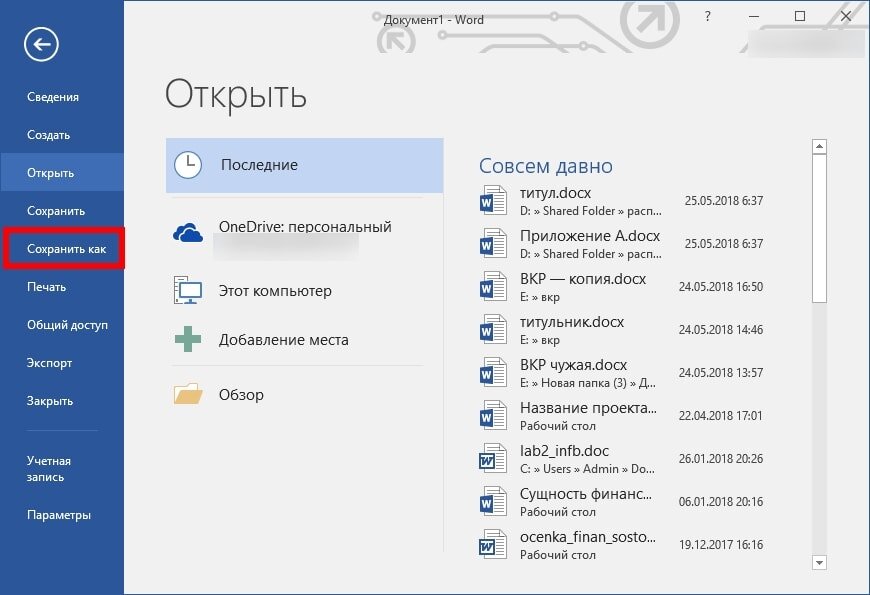Click the Этот компьютер monitor icon
The height and width of the screenshot is (595, 870).
[x=188, y=290]
